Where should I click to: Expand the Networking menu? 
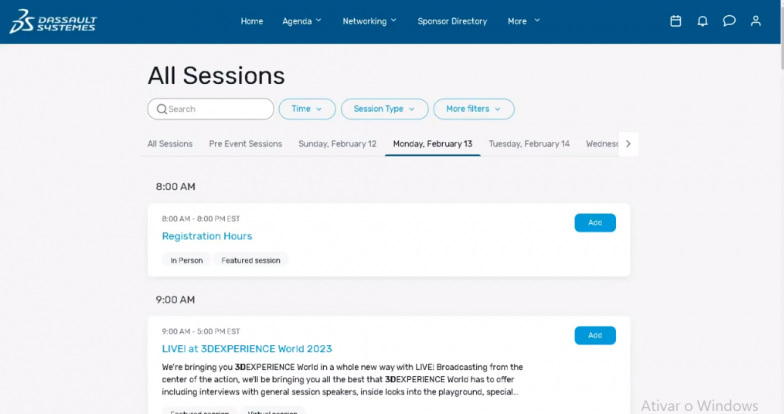coord(369,21)
